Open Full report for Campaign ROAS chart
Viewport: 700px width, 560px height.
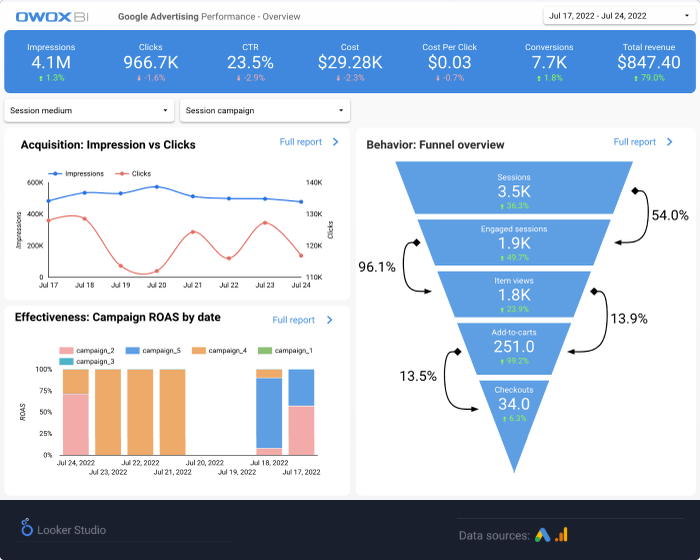[293, 320]
